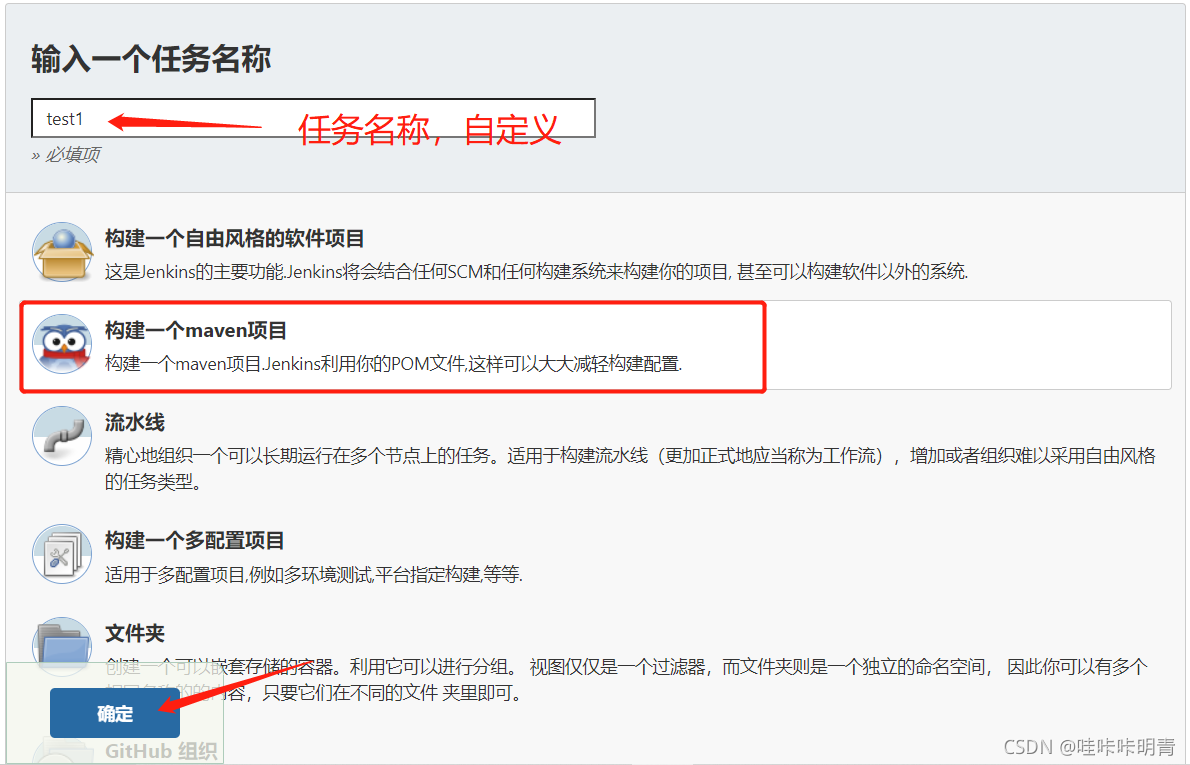
Task: Select 构建一个自由风格的软件项目 title
Action: (235, 238)
